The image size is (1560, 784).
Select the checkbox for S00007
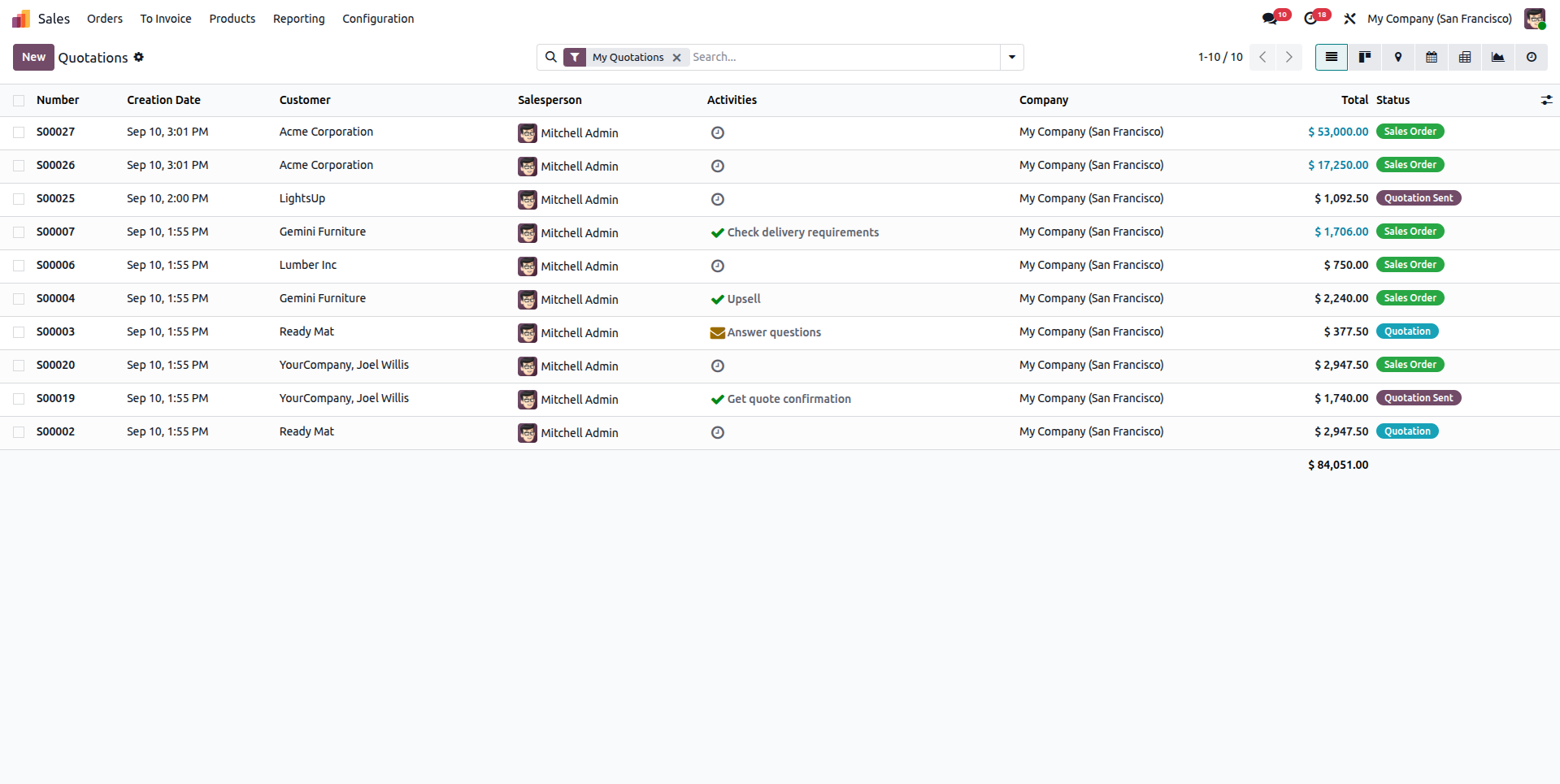[x=19, y=232]
